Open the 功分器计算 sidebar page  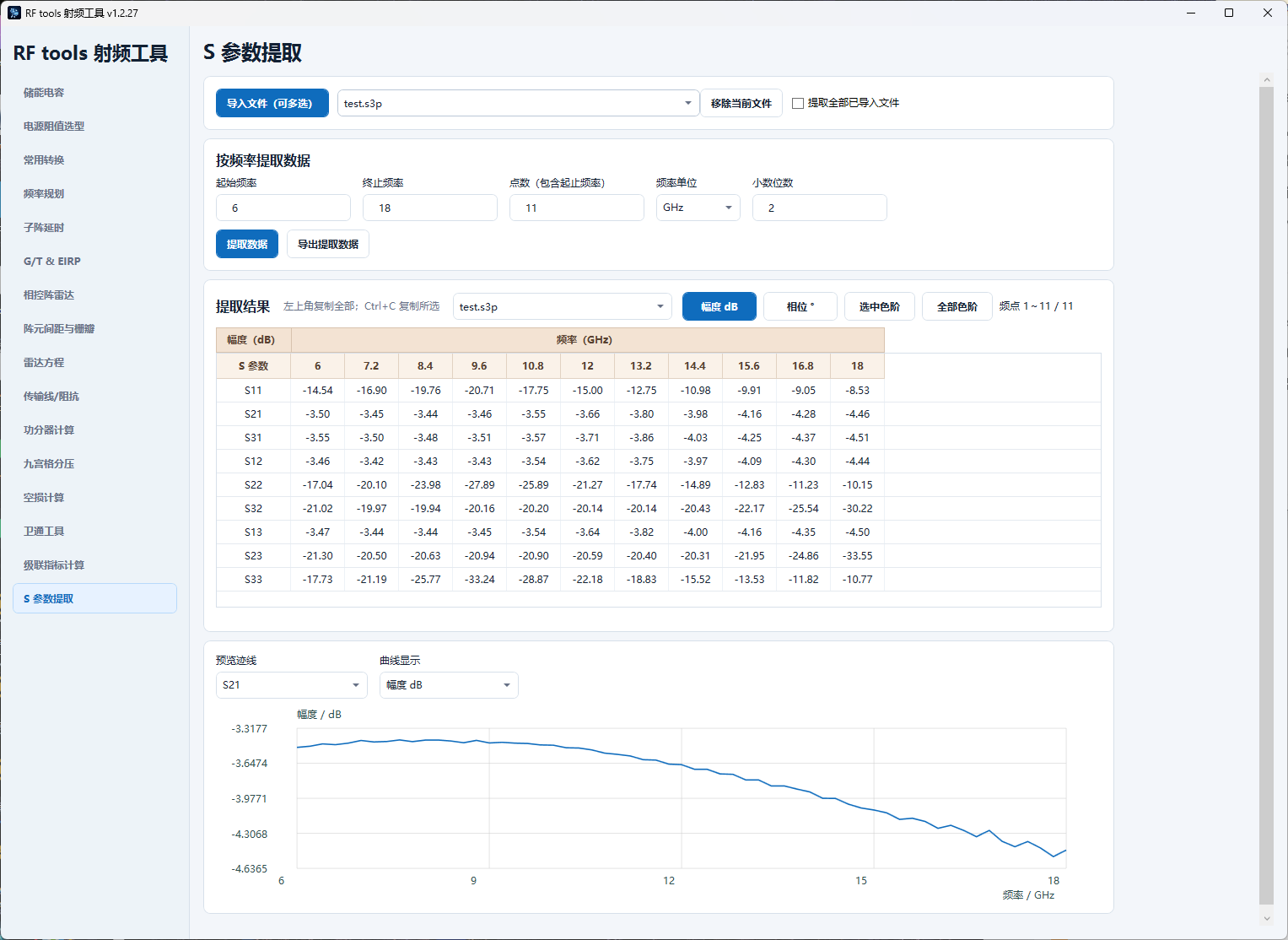[94, 430]
